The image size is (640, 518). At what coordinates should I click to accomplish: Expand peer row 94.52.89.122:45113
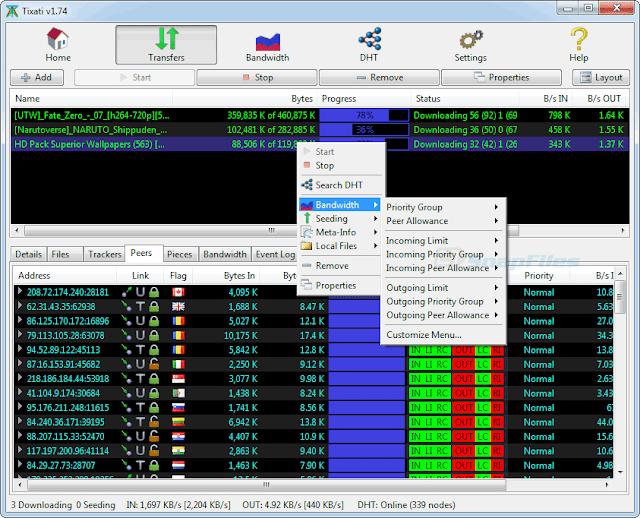click(x=20, y=349)
